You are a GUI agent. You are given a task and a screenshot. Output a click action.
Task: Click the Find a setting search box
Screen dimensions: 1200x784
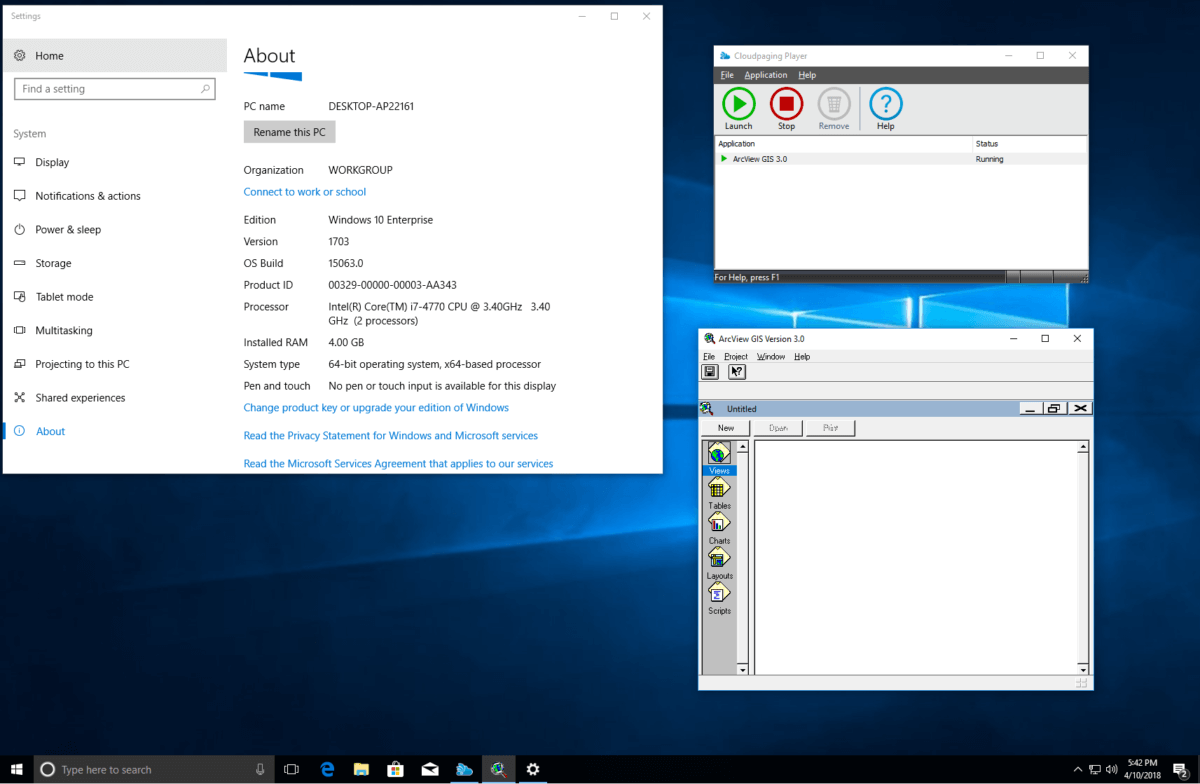click(x=114, y=89)
